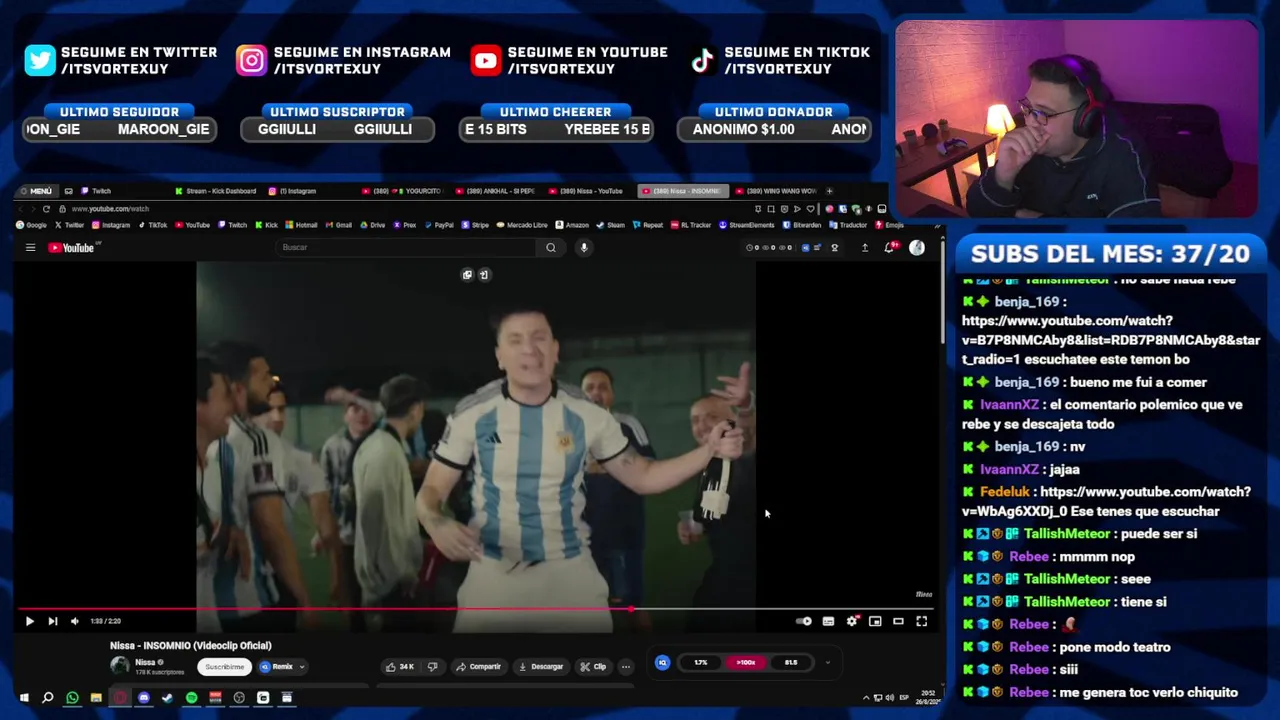Open the Remix dropdown

[282, 666]
